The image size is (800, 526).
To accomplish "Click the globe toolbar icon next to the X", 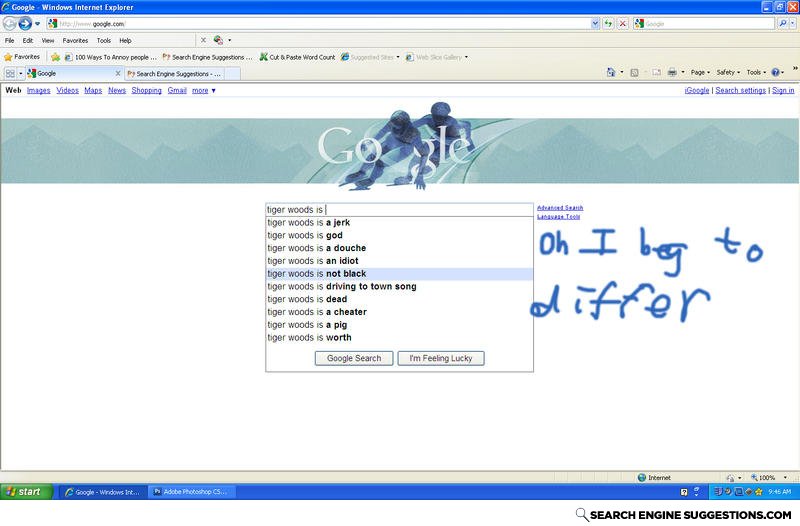I will (218, 40).
